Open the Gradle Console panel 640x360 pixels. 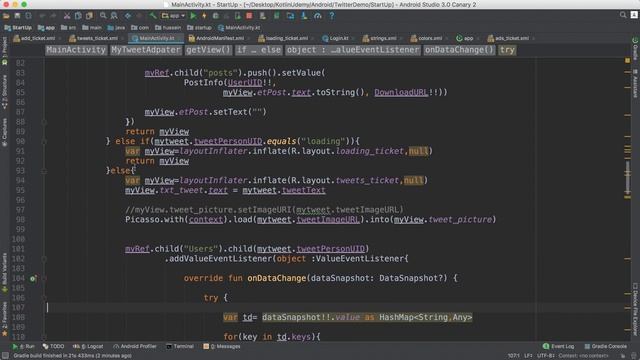(x=606, y=346)
